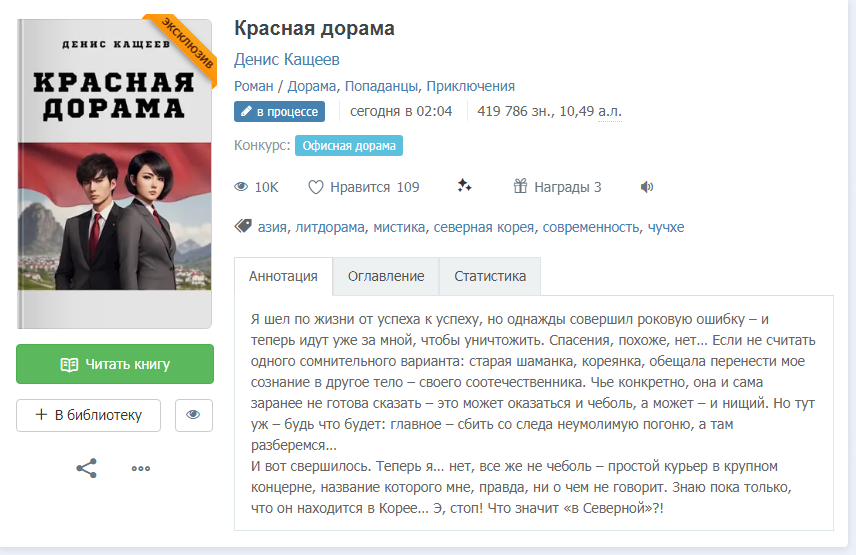Open author link Денис Кащеев
The height and width of the screenshot is (555, 856).
click(x=287, y=59)
